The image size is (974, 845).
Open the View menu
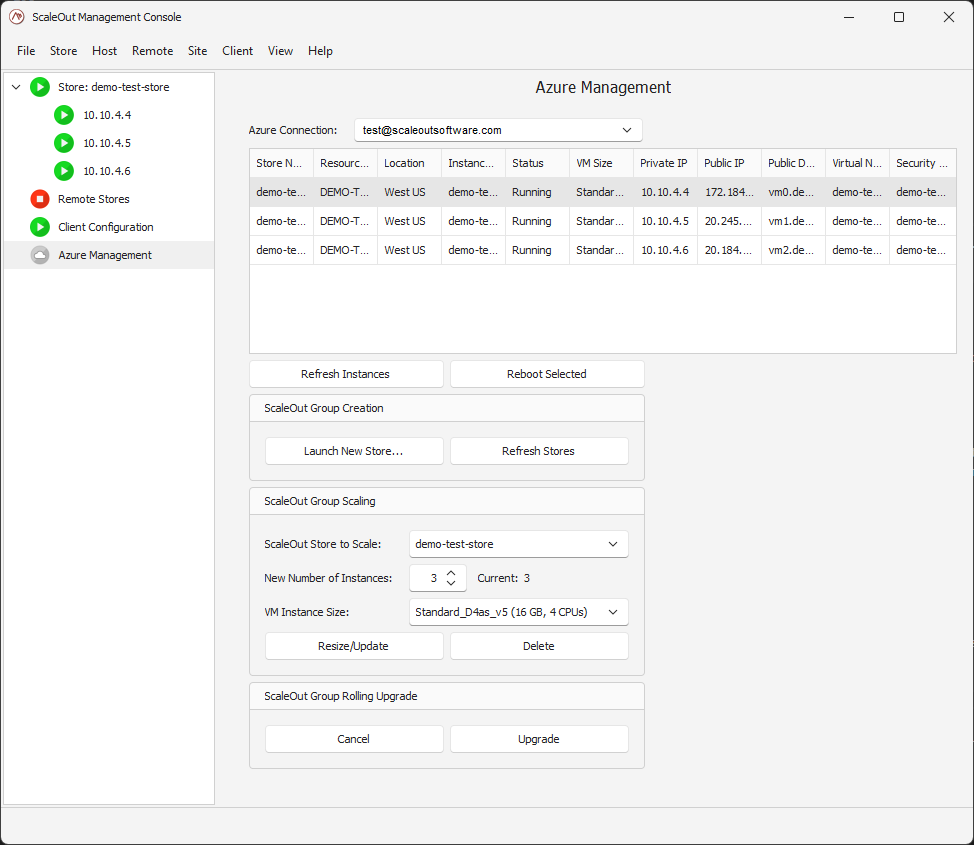[280, 51]
